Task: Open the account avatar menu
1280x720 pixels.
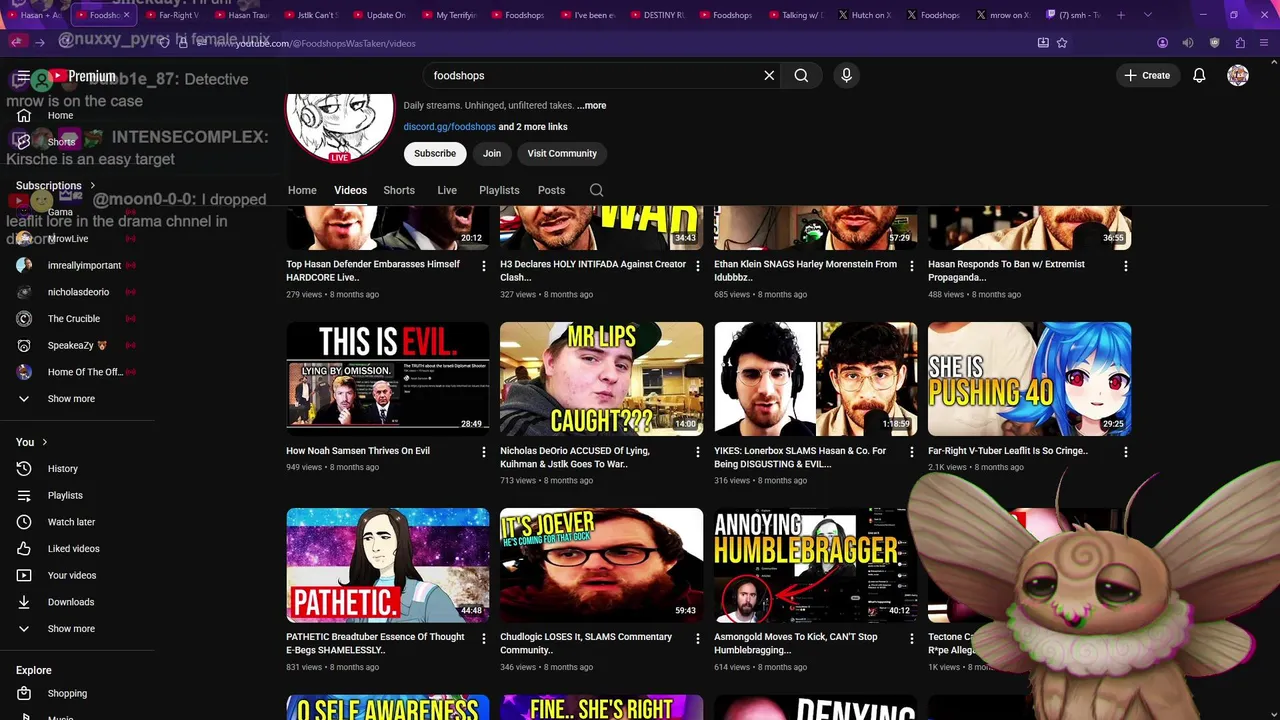Action: 1238,75
